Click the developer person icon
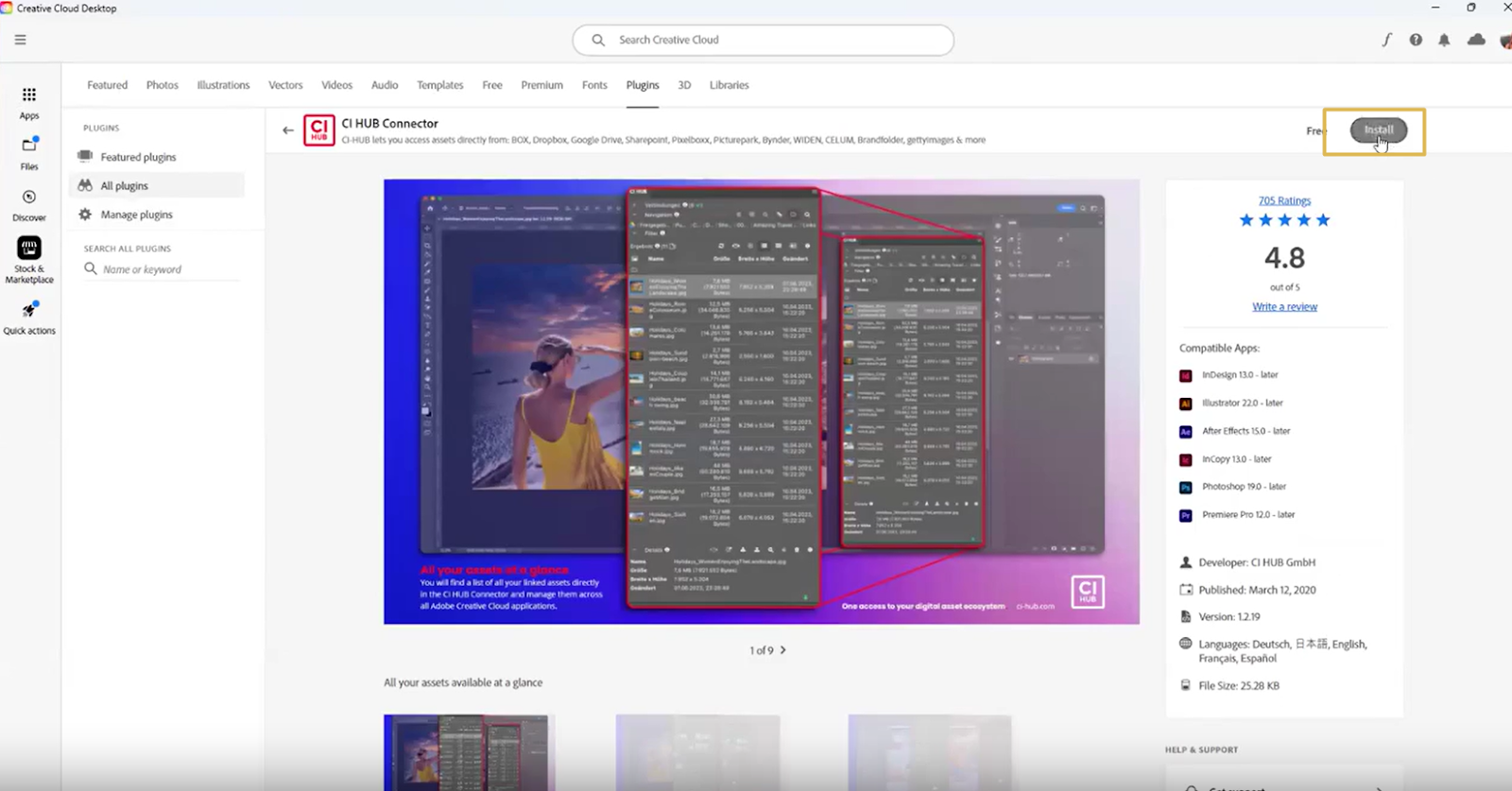Image resolution: width=1512 pixels, height=791 pixels. pos(1186,562)
